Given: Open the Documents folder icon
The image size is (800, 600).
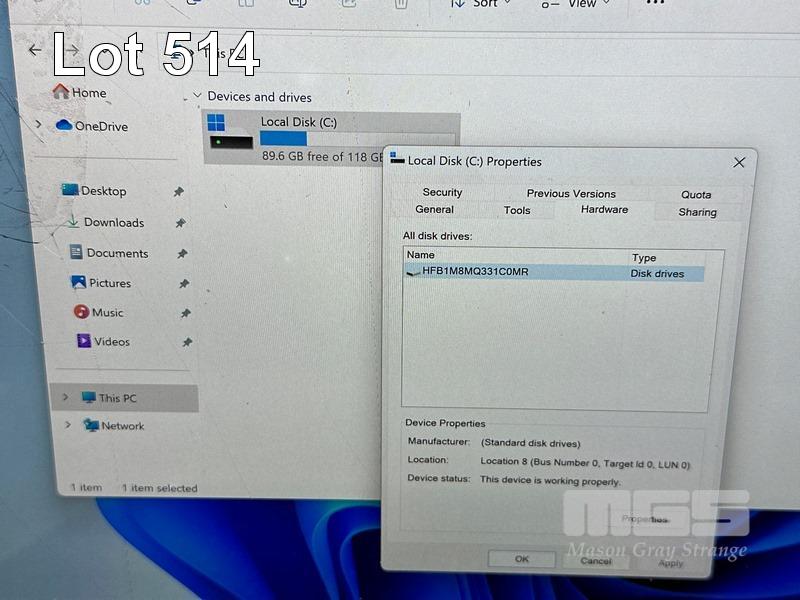Looking at the screenshot, I should 75,253.
